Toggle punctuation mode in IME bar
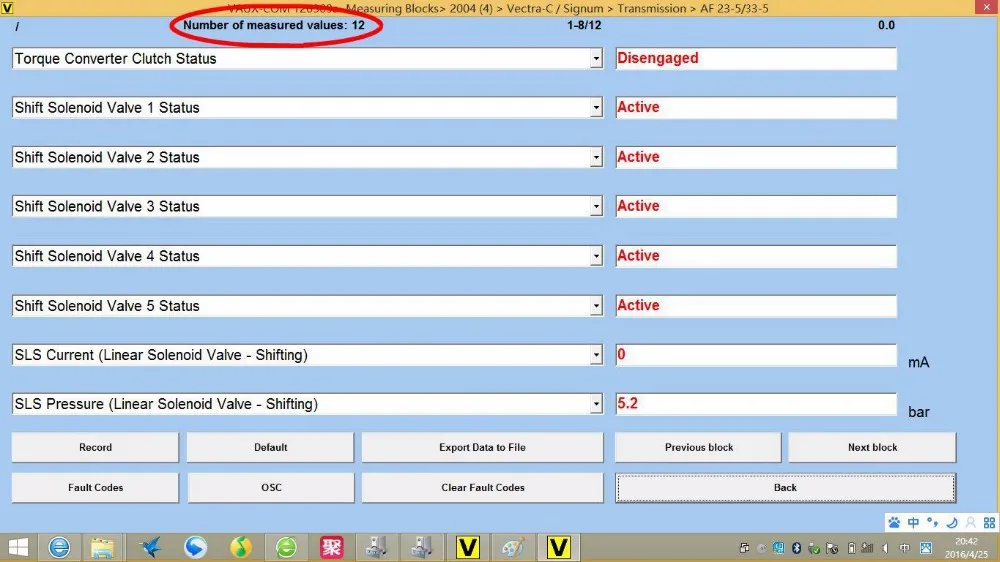 click(932, 522)
